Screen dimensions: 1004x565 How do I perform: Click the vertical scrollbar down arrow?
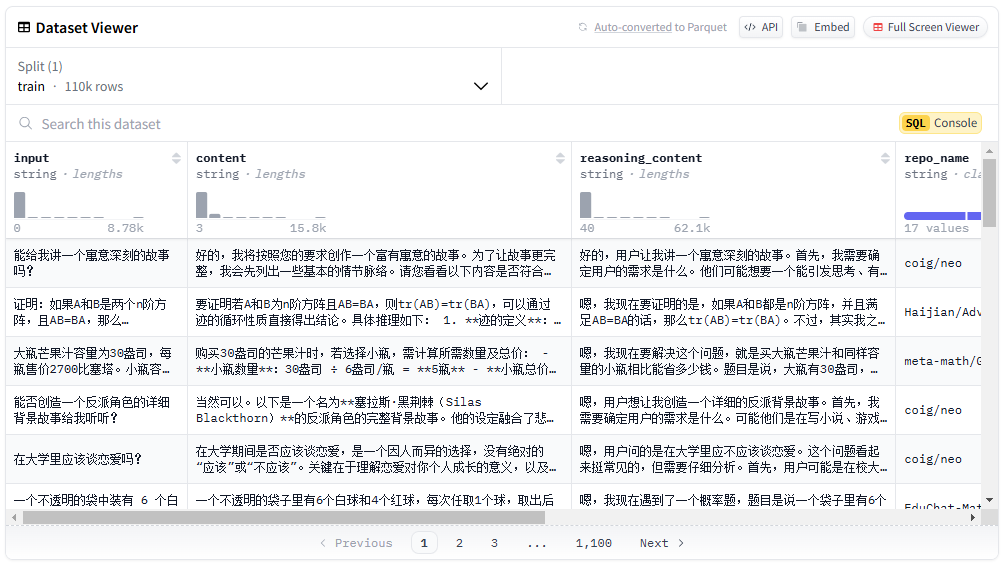click(x=989, y=500)
